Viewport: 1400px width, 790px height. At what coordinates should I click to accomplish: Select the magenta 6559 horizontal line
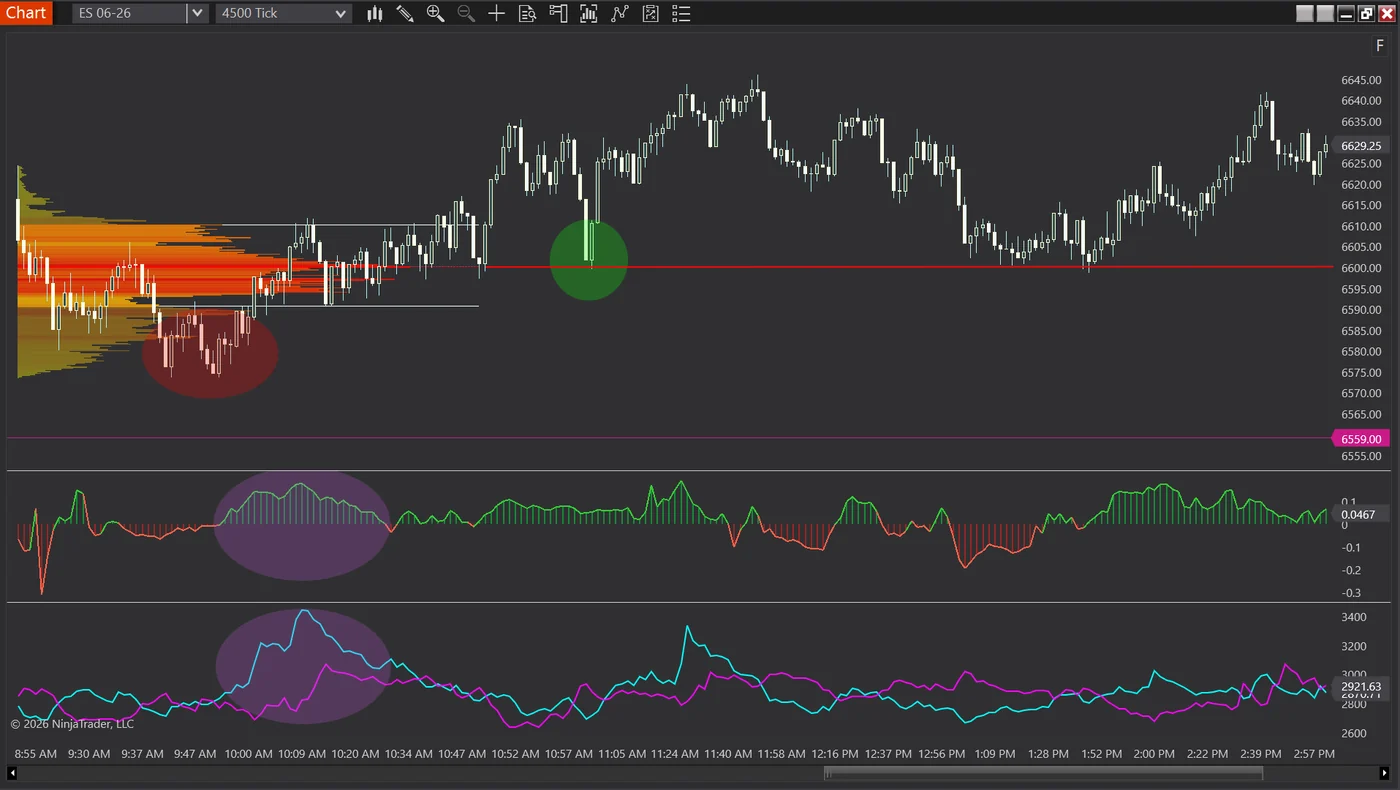670,438
